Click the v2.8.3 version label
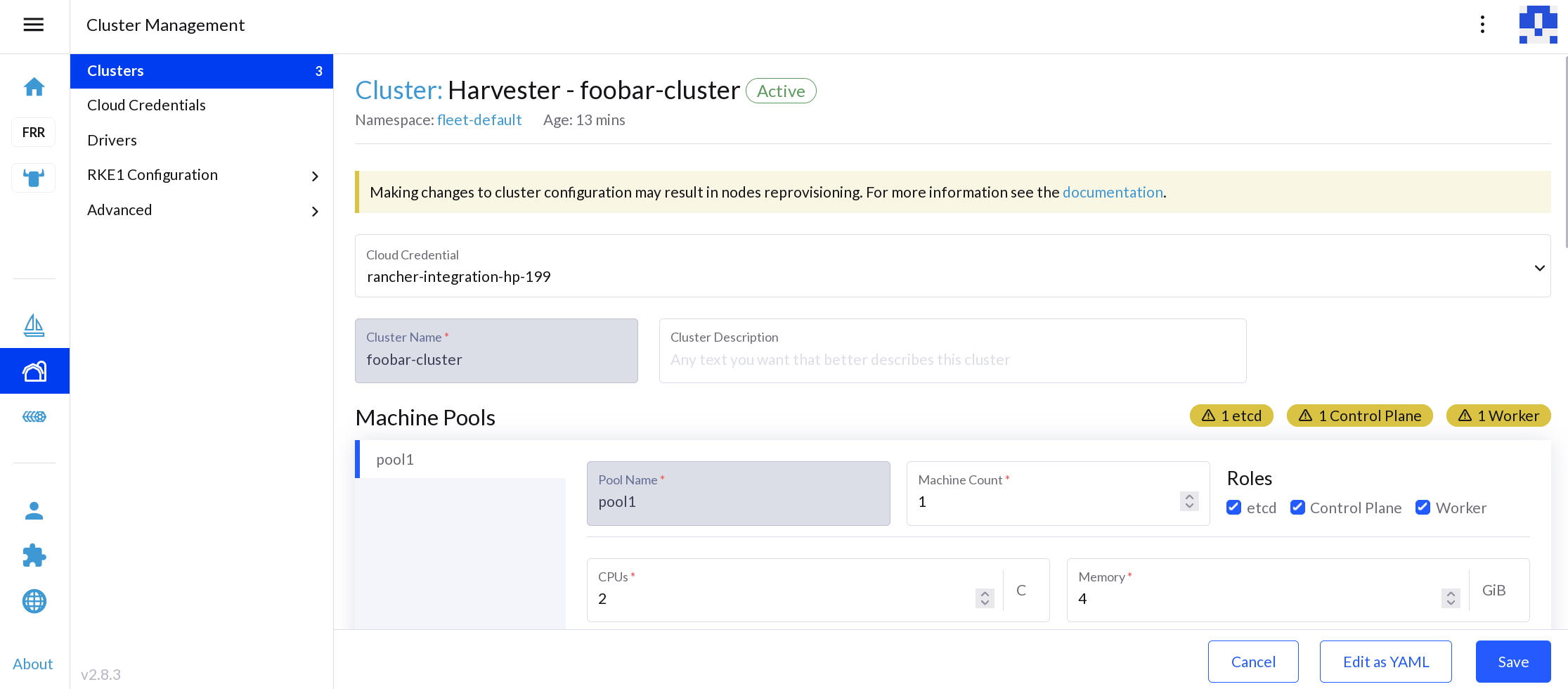 tap(101, 675)
